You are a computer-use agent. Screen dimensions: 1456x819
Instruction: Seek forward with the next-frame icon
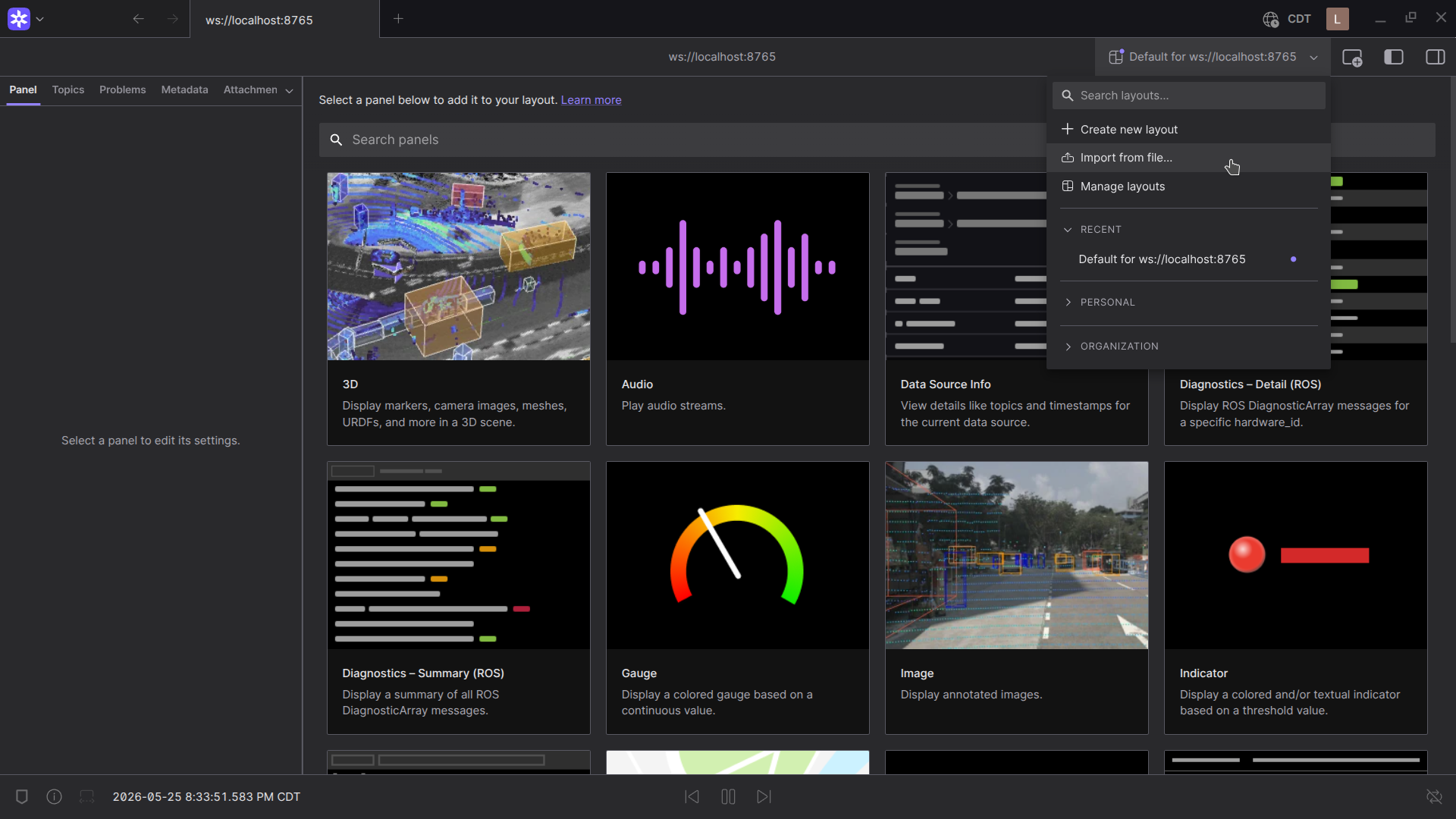[764, 796]
